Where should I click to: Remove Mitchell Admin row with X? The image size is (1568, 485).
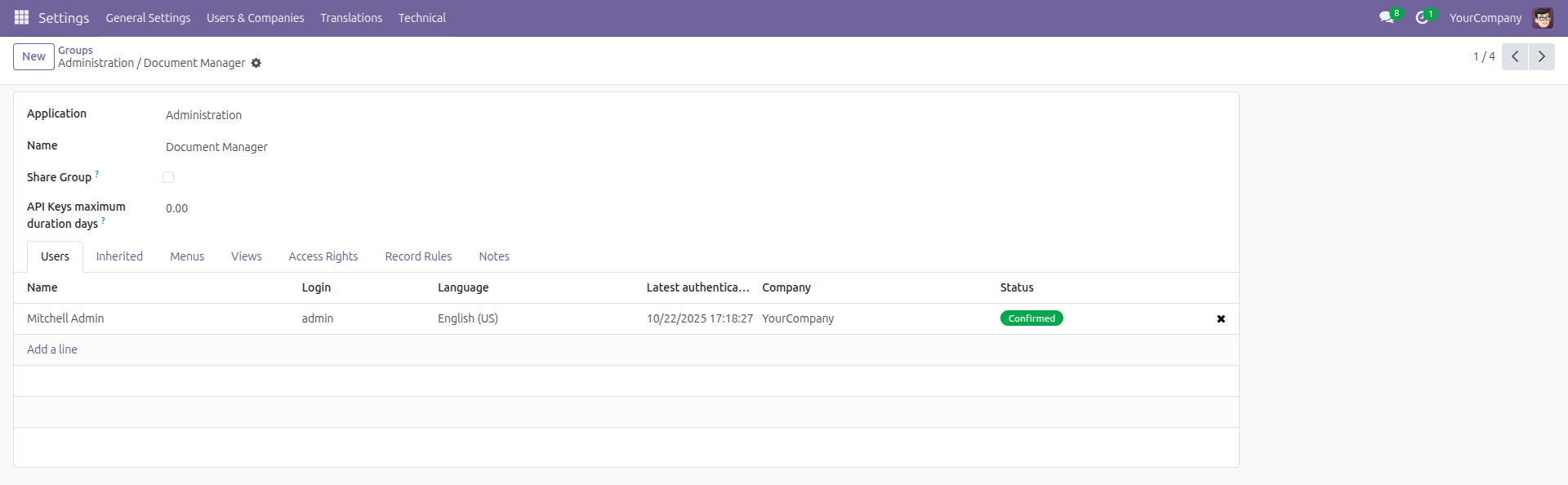(1221, 319)
